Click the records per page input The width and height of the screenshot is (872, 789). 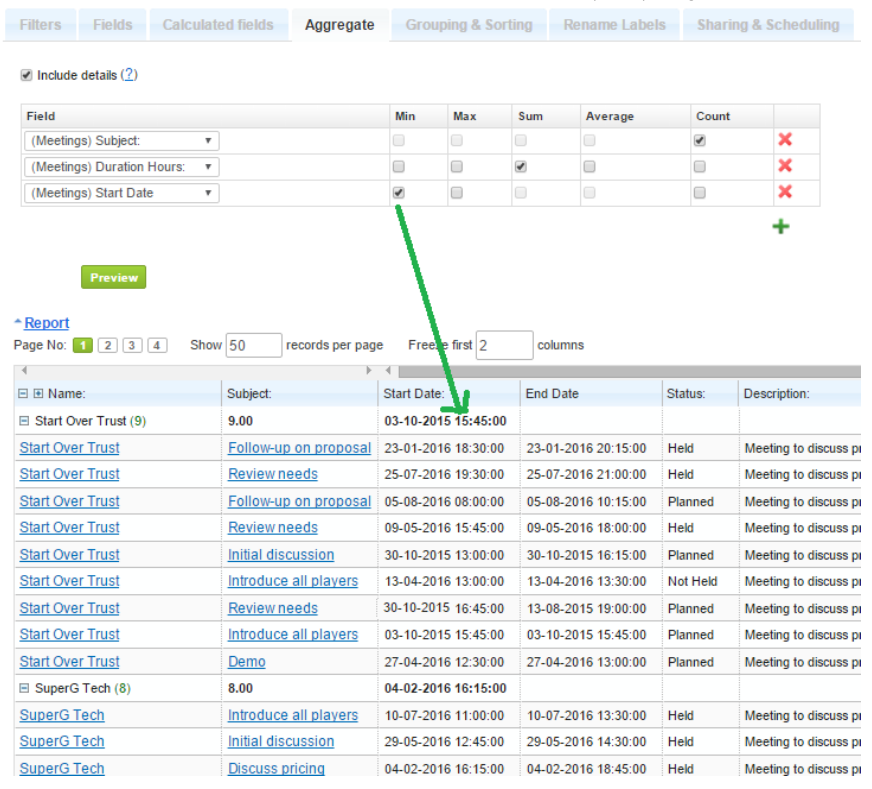pyautogui.click(x=254, y=345)
